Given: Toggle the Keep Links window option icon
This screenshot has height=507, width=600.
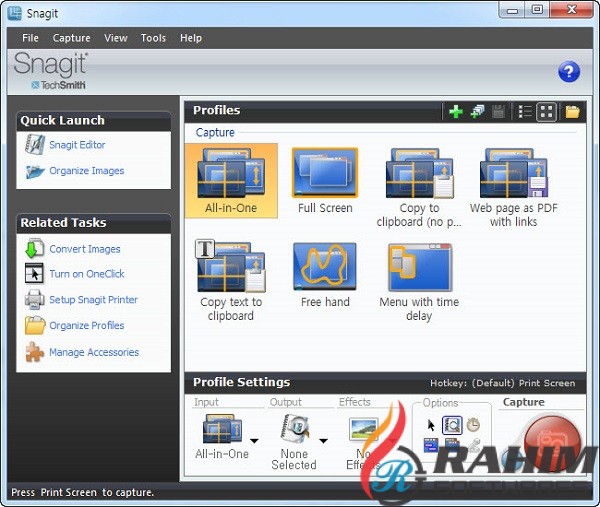Looking at the screenshot, I should 431,445.
